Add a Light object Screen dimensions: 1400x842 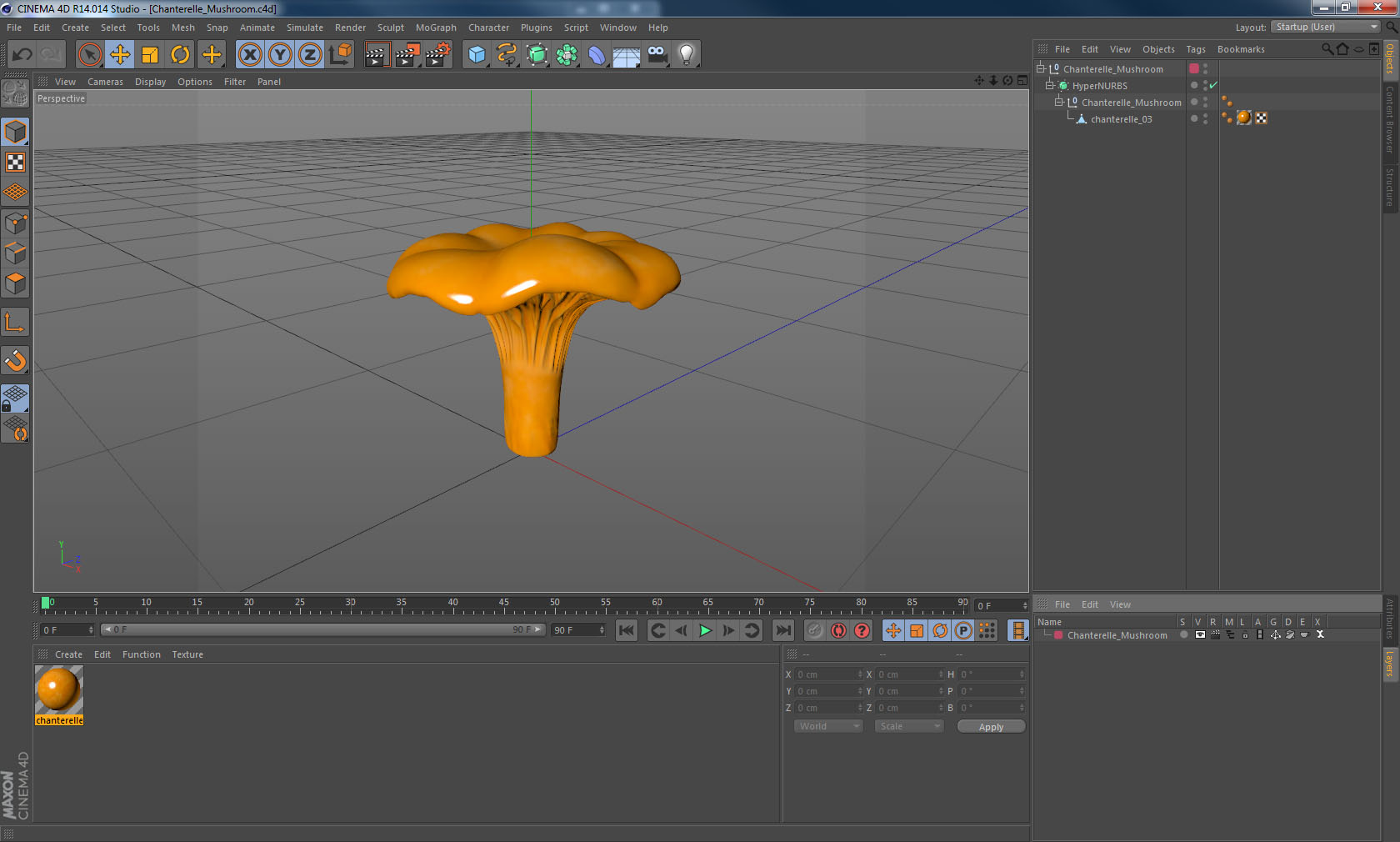[x=687, y=55]
